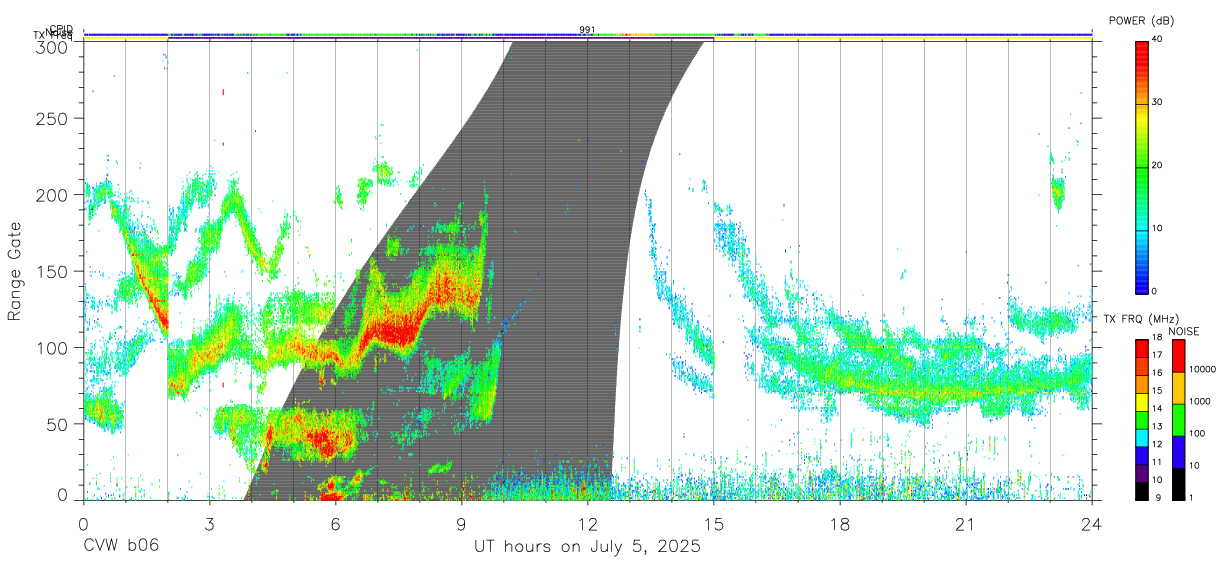Viewport: 1228px width, 567px height.
Task: Pick the black bottom swatch of the noise bar
Action: [1178, 484]
